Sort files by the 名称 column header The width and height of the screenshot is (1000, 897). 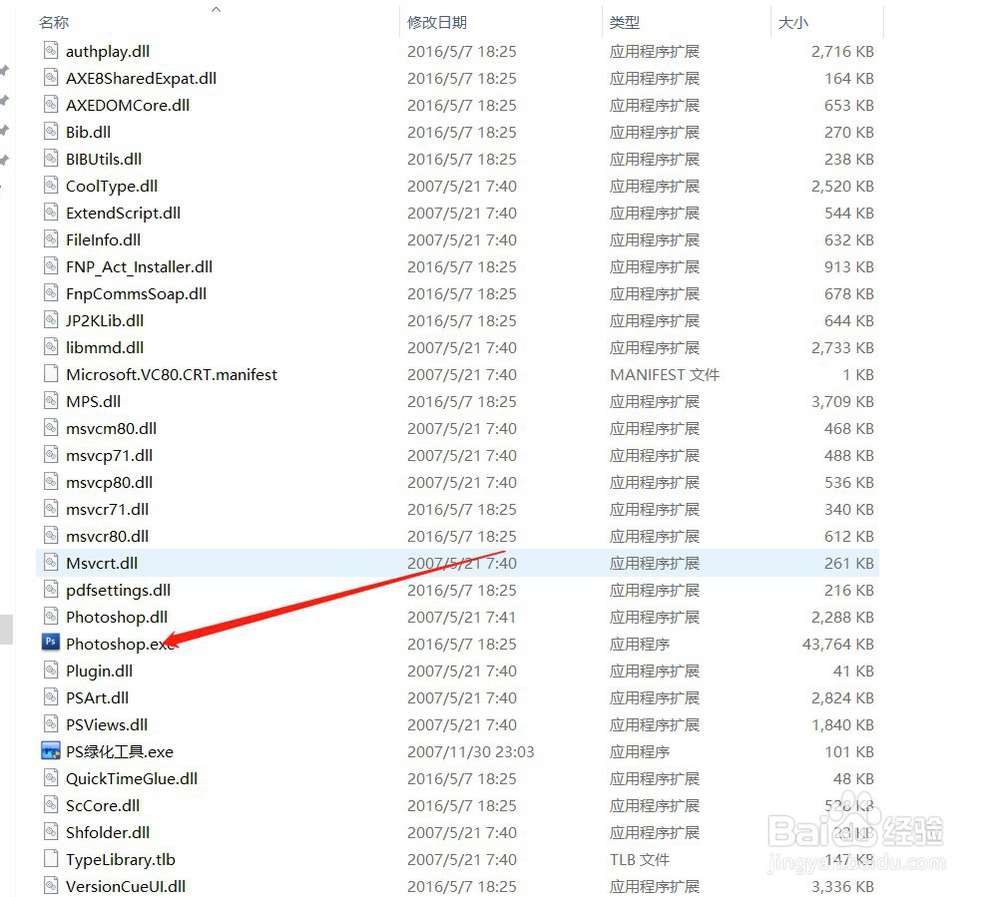point(54,22)
